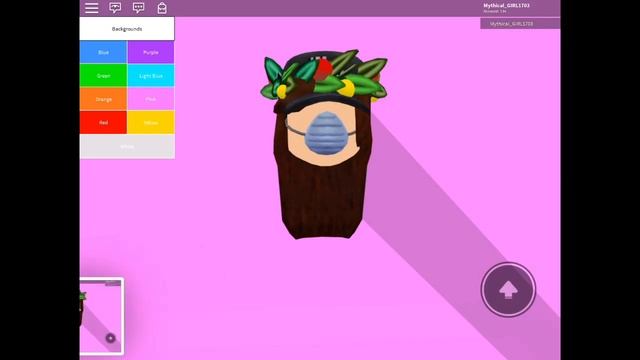Click the Backgrounds panel header
The image size is (640, 360).
127,29
